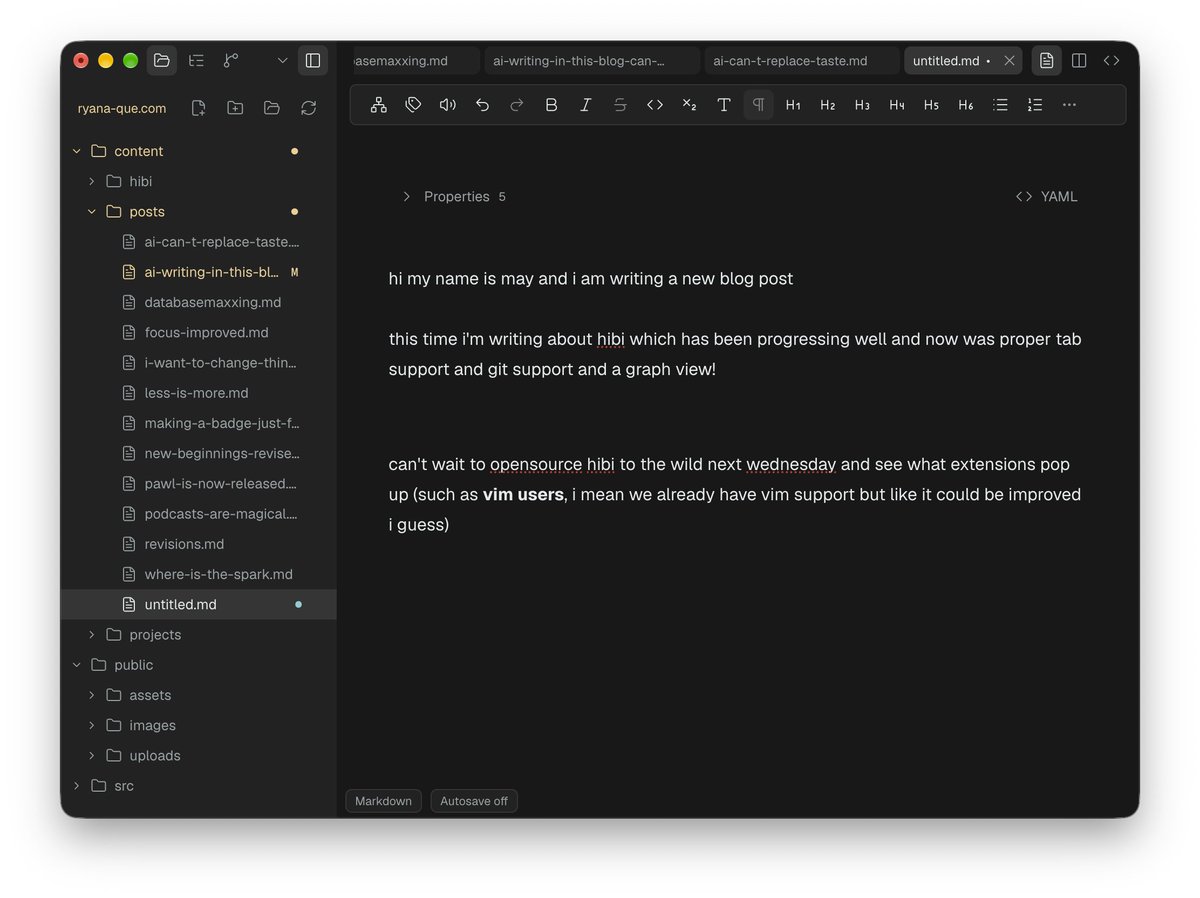Expand the Properties section
1200x898 pixels.
click(454, 197)
